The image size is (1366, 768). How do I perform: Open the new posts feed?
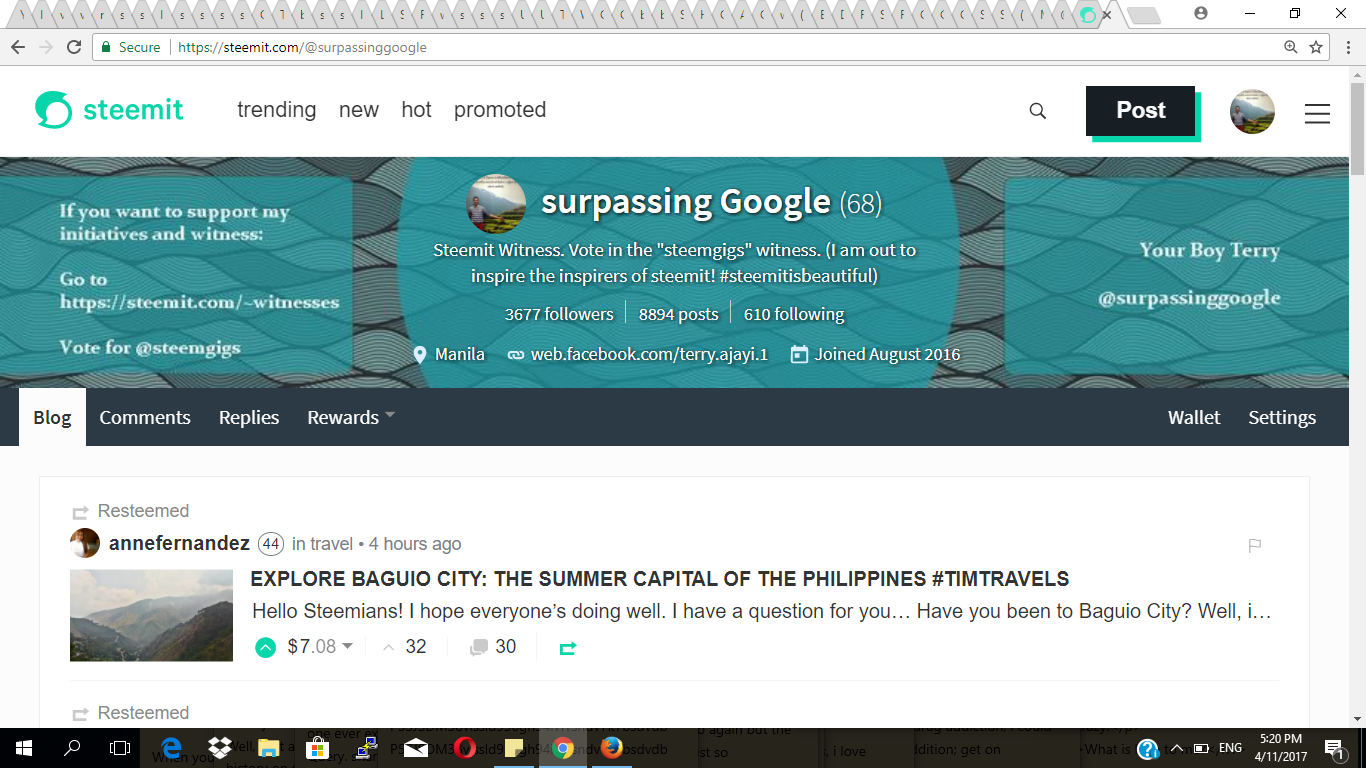click(359, 110)
